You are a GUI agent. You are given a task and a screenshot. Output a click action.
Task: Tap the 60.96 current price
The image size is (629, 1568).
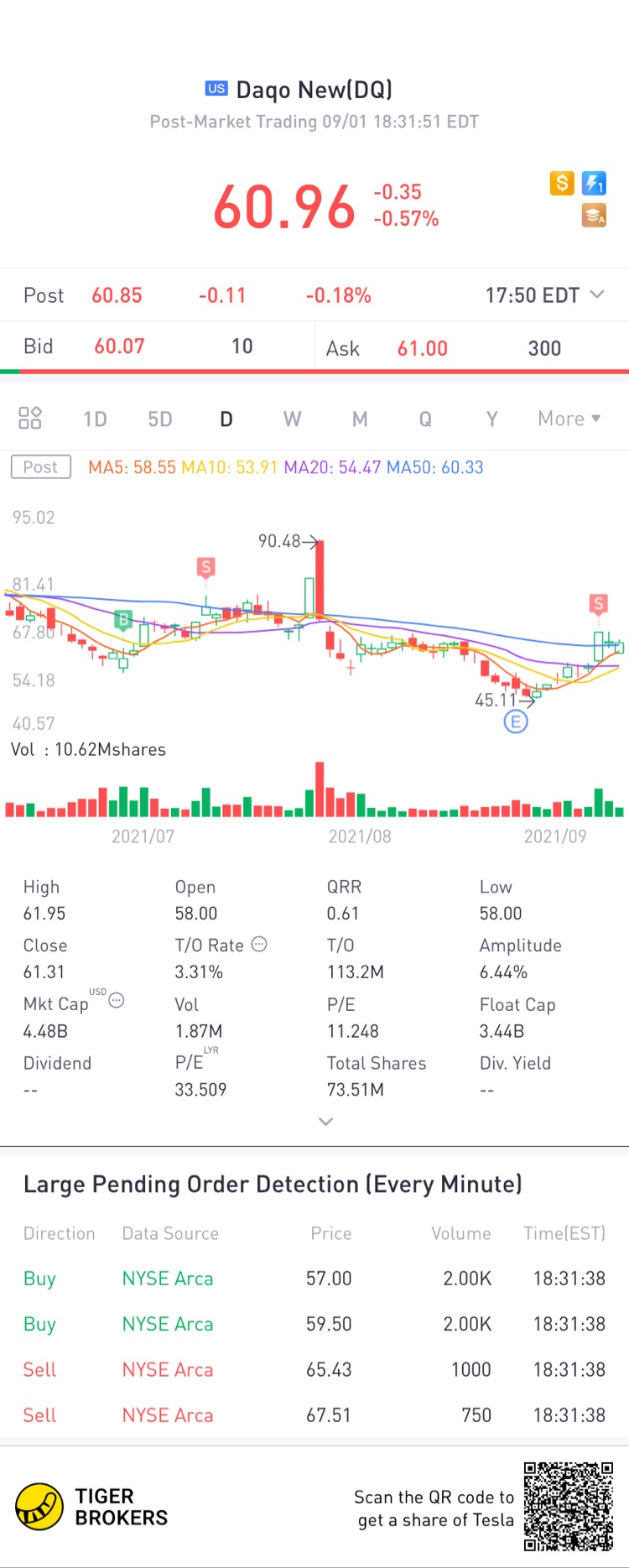tap(284, 206)
